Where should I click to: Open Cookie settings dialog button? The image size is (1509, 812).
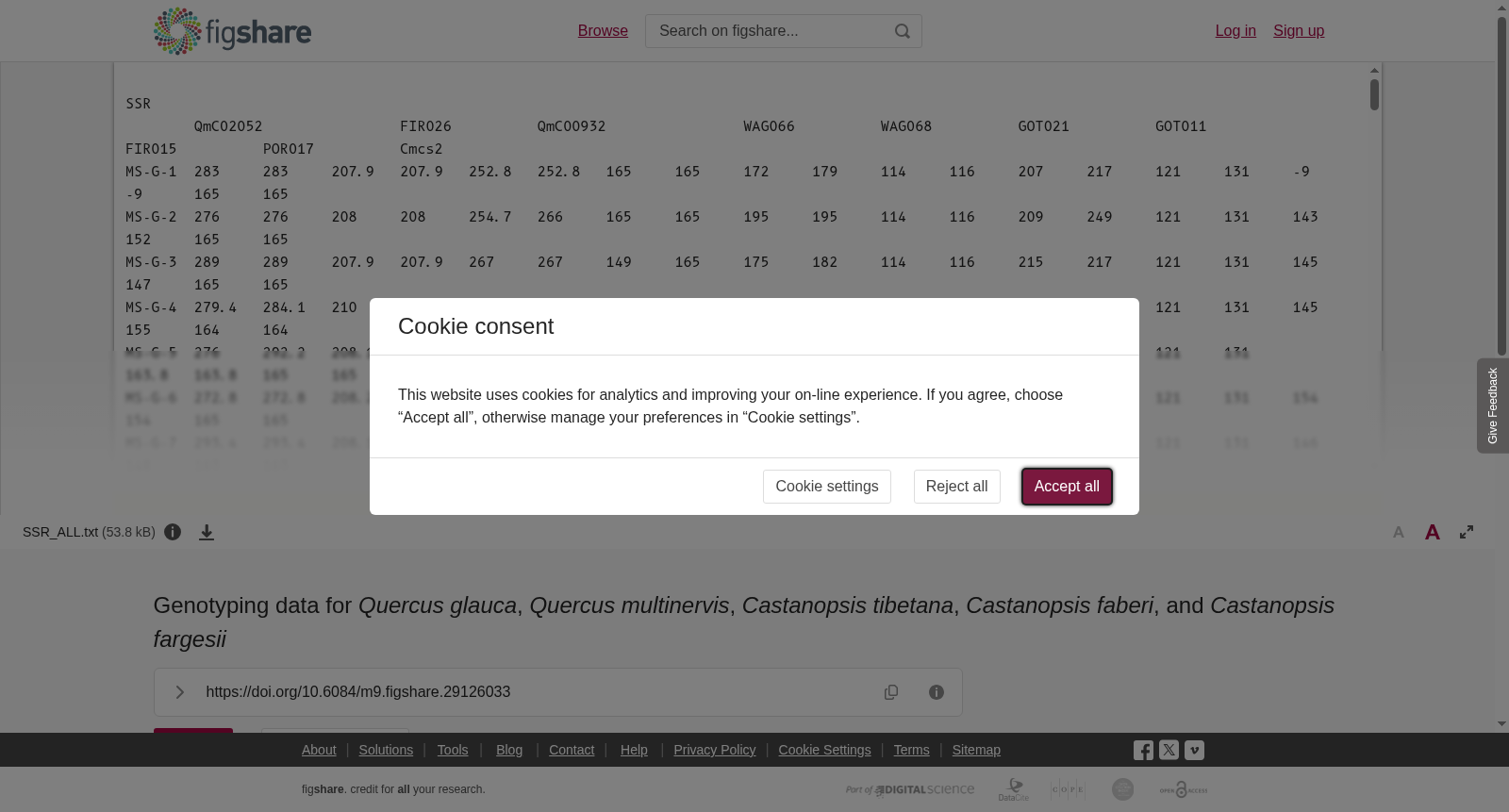tap(827, 487)
